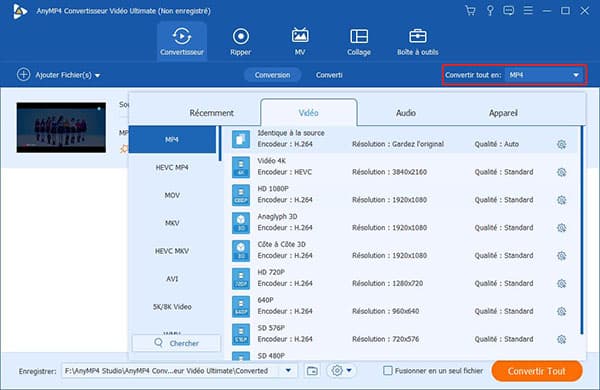600x390 pixels.
Task: Select the HD 720P preset icon
Action: 241,278
